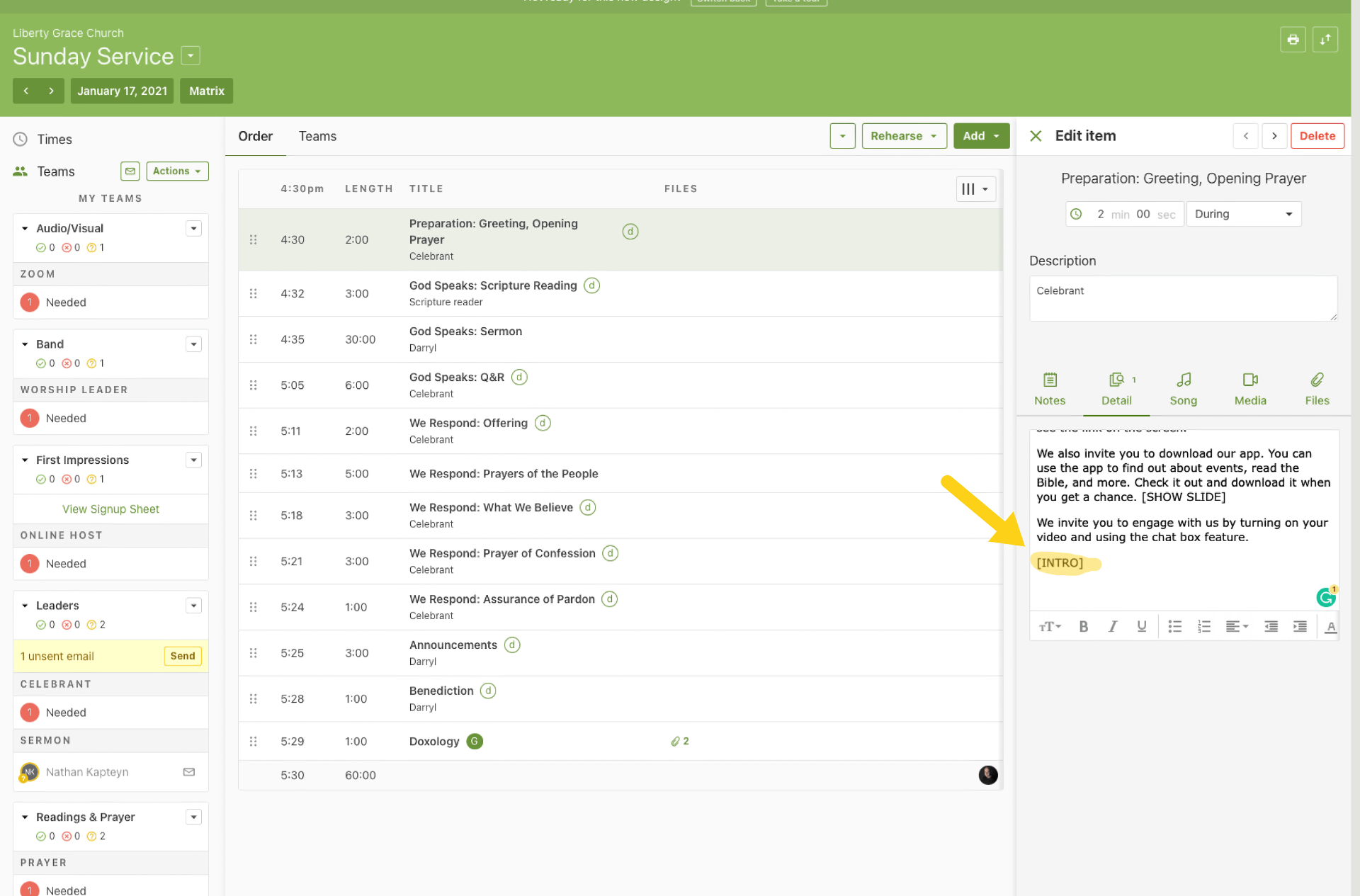Click the print icon in the header
The width and height of the screenshot is (1360, 896).
click(x=1292, y=40)
